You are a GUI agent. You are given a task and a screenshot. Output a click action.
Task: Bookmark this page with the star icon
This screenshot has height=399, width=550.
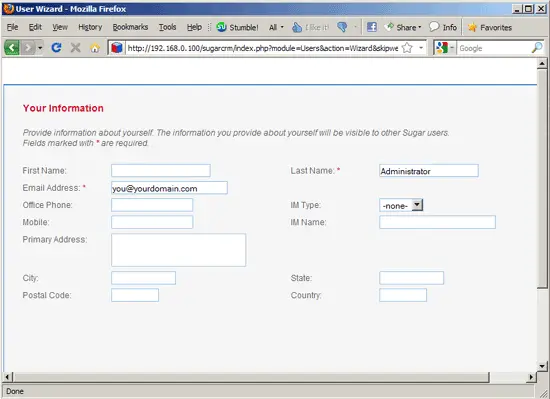(407, 48)
